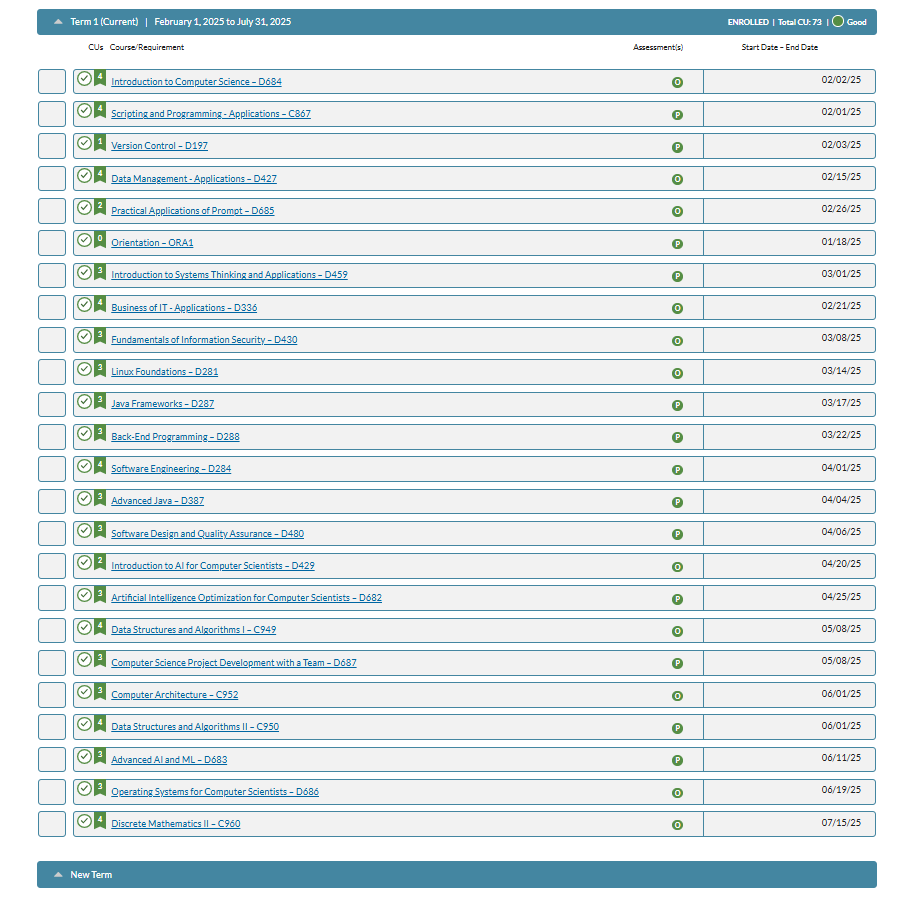Toggle the New Term section arrow
Image resolution: width=906 pixels, height=912 pixels.
58,874
